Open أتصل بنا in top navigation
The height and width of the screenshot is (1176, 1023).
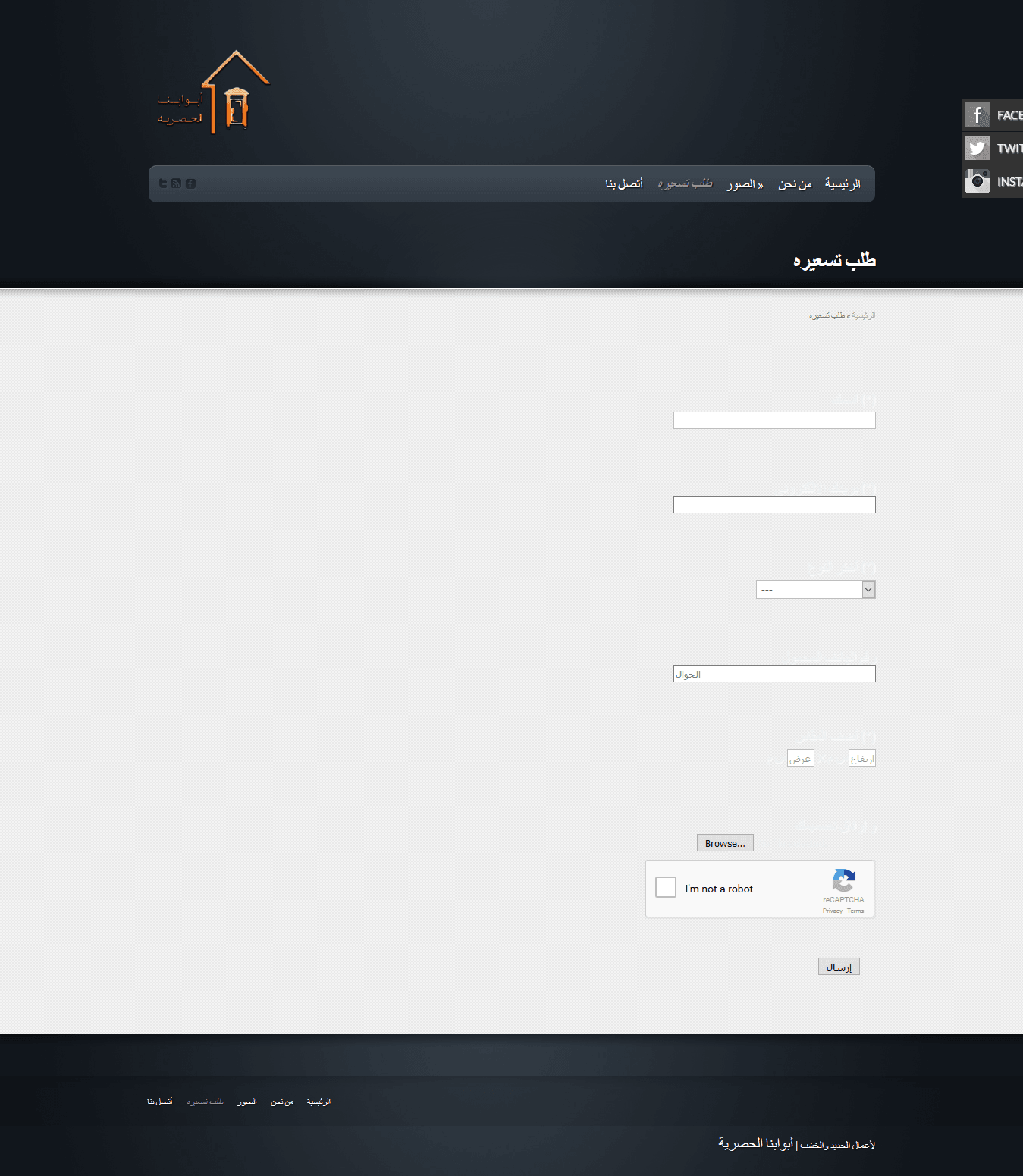point(624,184)
